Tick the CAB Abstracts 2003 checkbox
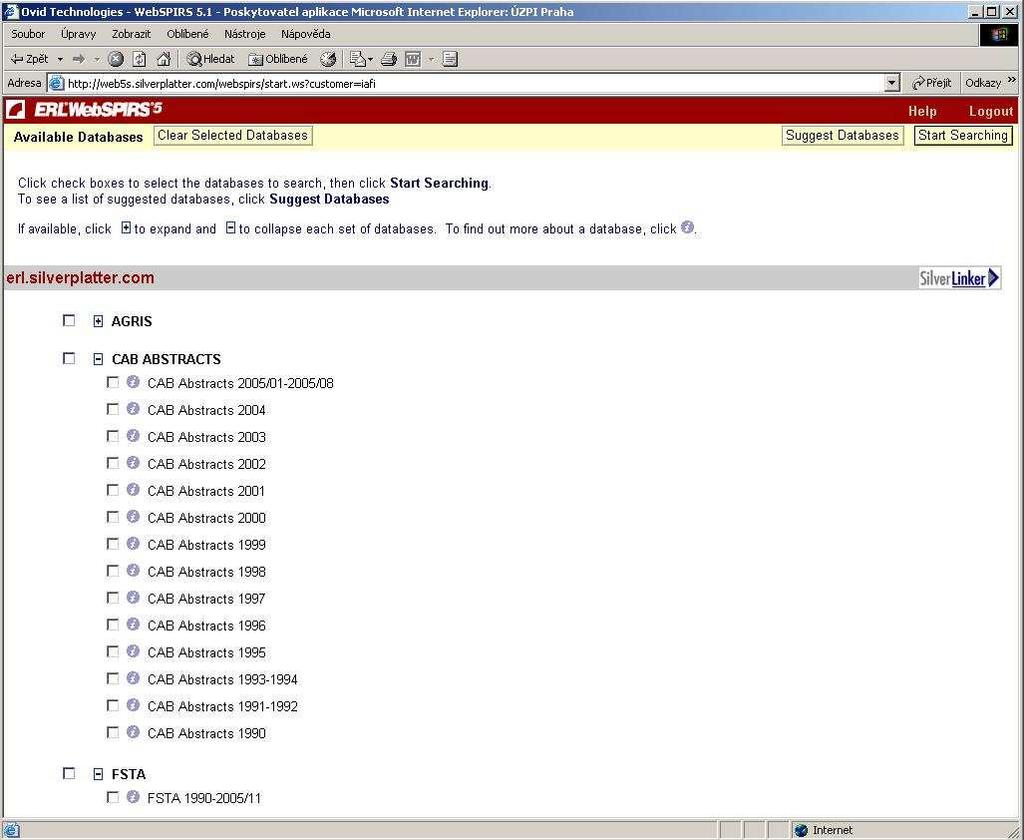 click(113, 436)
